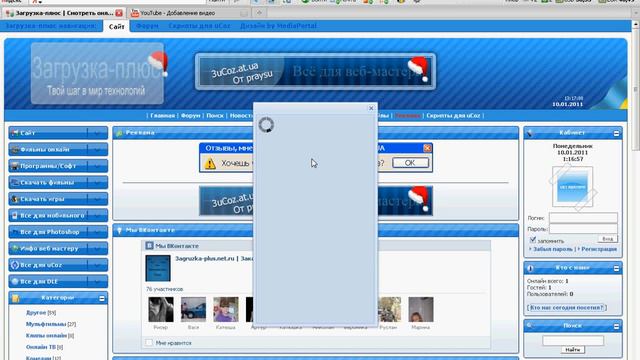Expand Программы/Софт dropdown arrow
Viewport: 640px width, 360px height.
[97, 166]
